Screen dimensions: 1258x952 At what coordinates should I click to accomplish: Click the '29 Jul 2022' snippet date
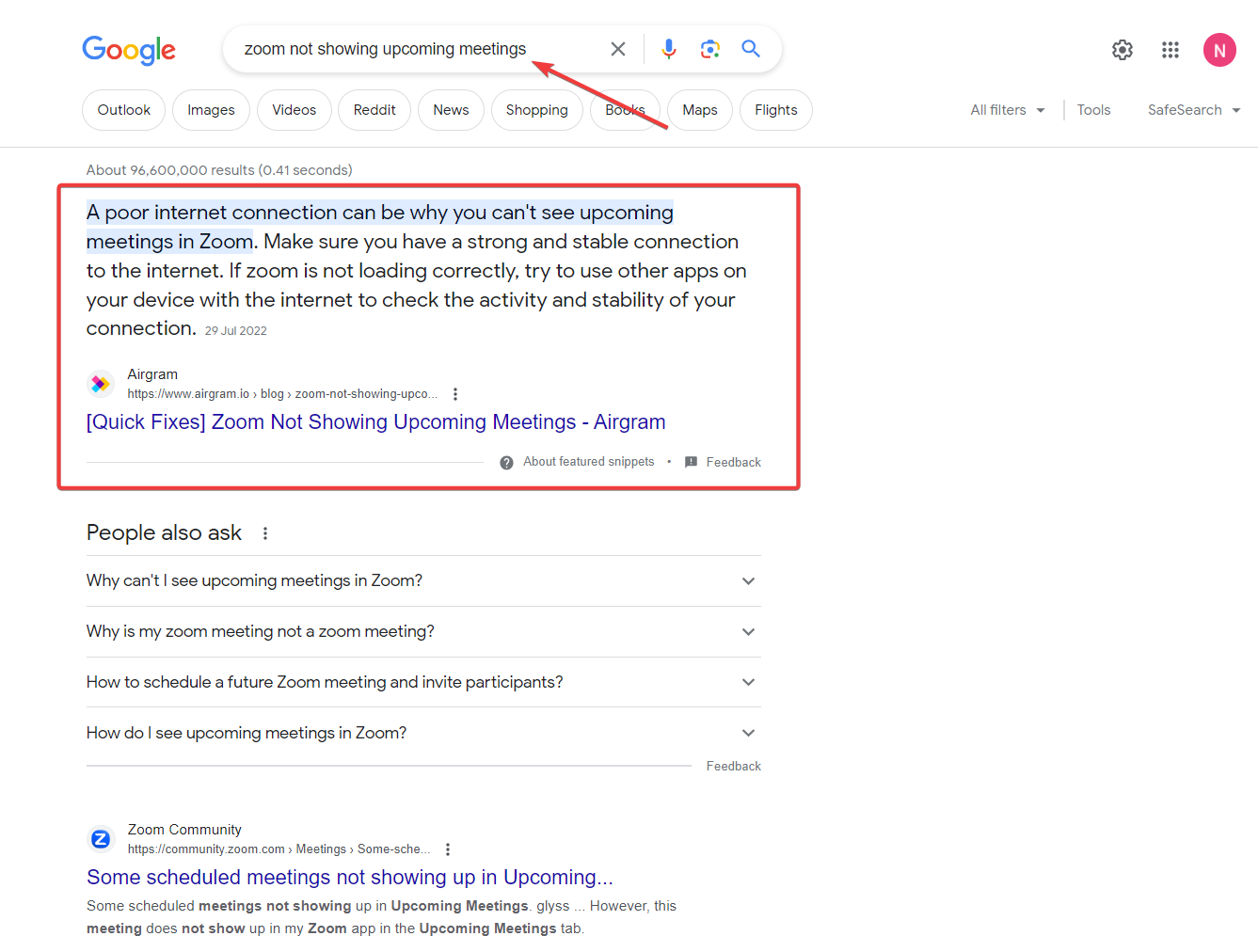click(236, 331)
